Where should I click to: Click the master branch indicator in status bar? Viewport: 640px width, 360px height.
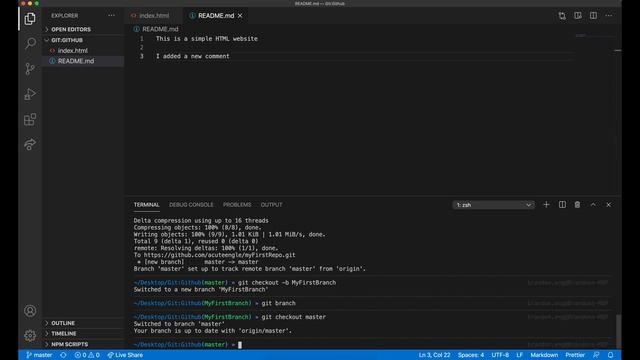tap(39, 355)
